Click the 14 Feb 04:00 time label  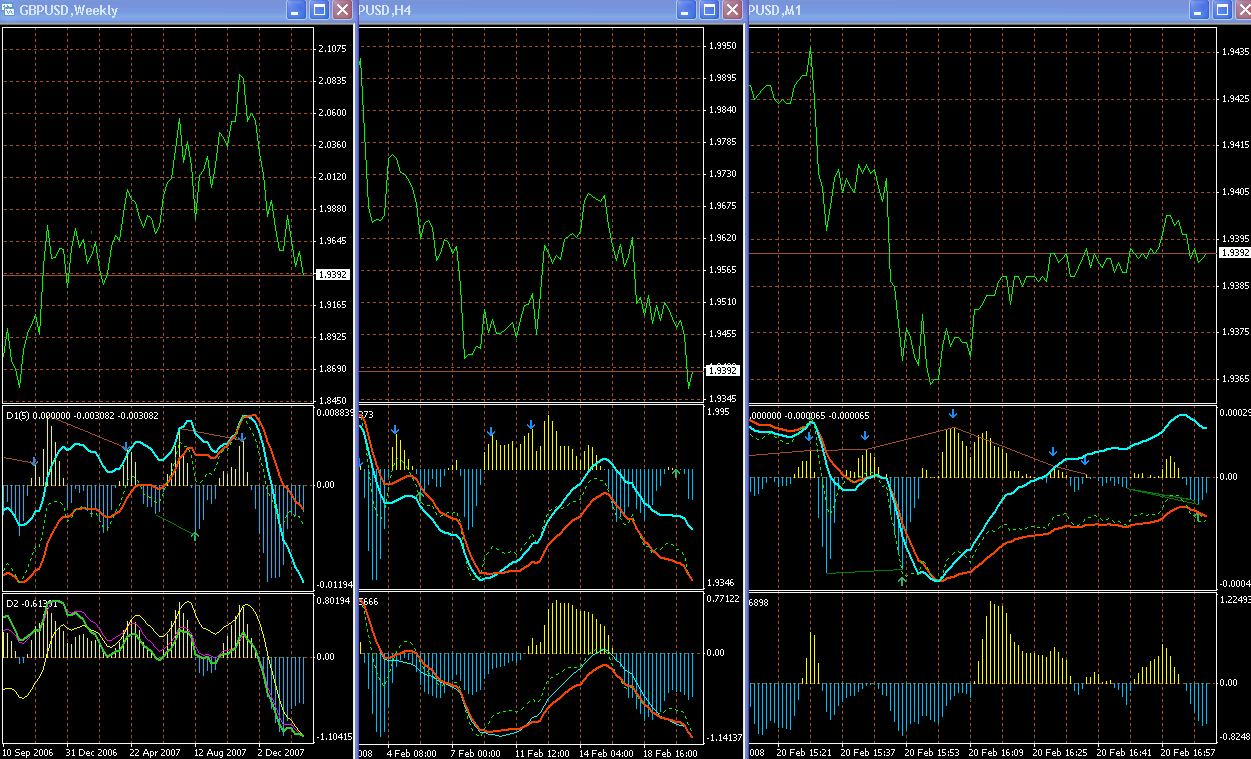coord(606,751)
